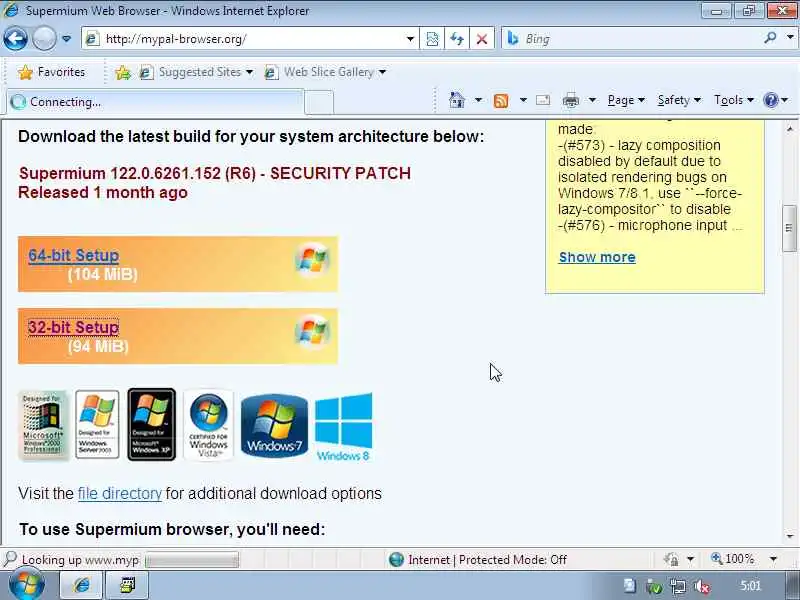Open the file directory link

[119, 493]
